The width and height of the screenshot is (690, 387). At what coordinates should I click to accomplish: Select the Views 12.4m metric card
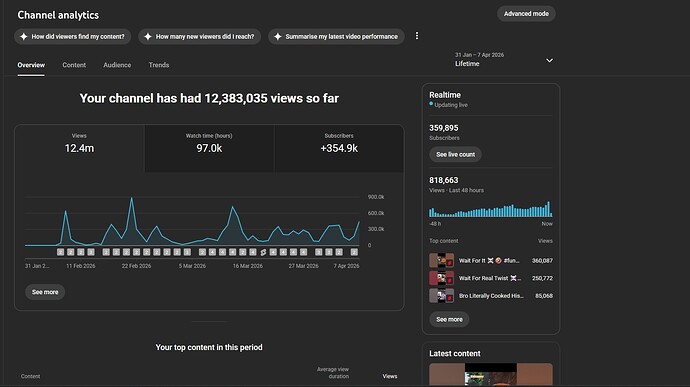(79, 148)
